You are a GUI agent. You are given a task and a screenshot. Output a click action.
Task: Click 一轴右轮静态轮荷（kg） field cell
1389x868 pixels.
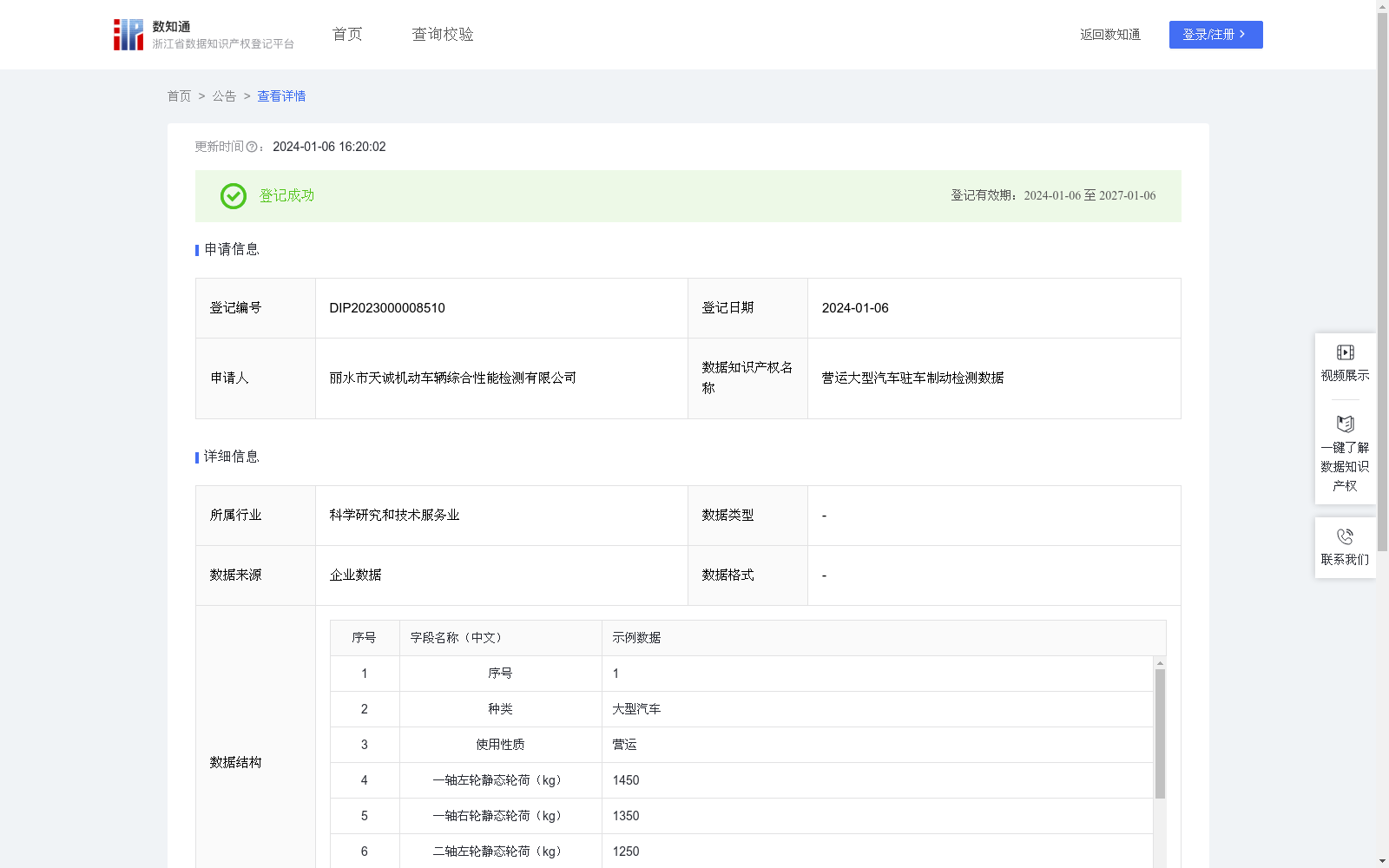[500, 816]
